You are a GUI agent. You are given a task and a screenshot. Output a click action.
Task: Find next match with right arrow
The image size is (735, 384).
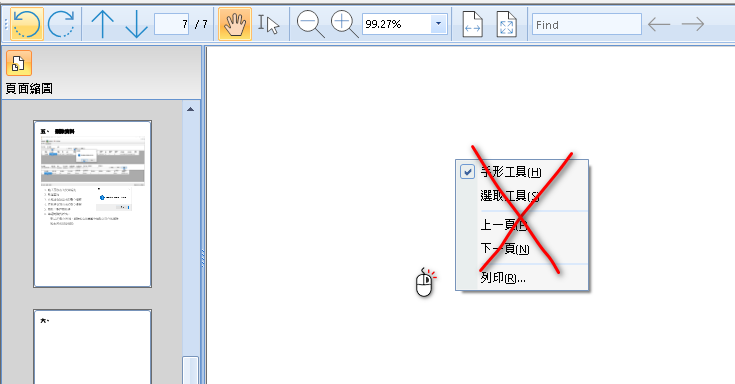[693, 24]
